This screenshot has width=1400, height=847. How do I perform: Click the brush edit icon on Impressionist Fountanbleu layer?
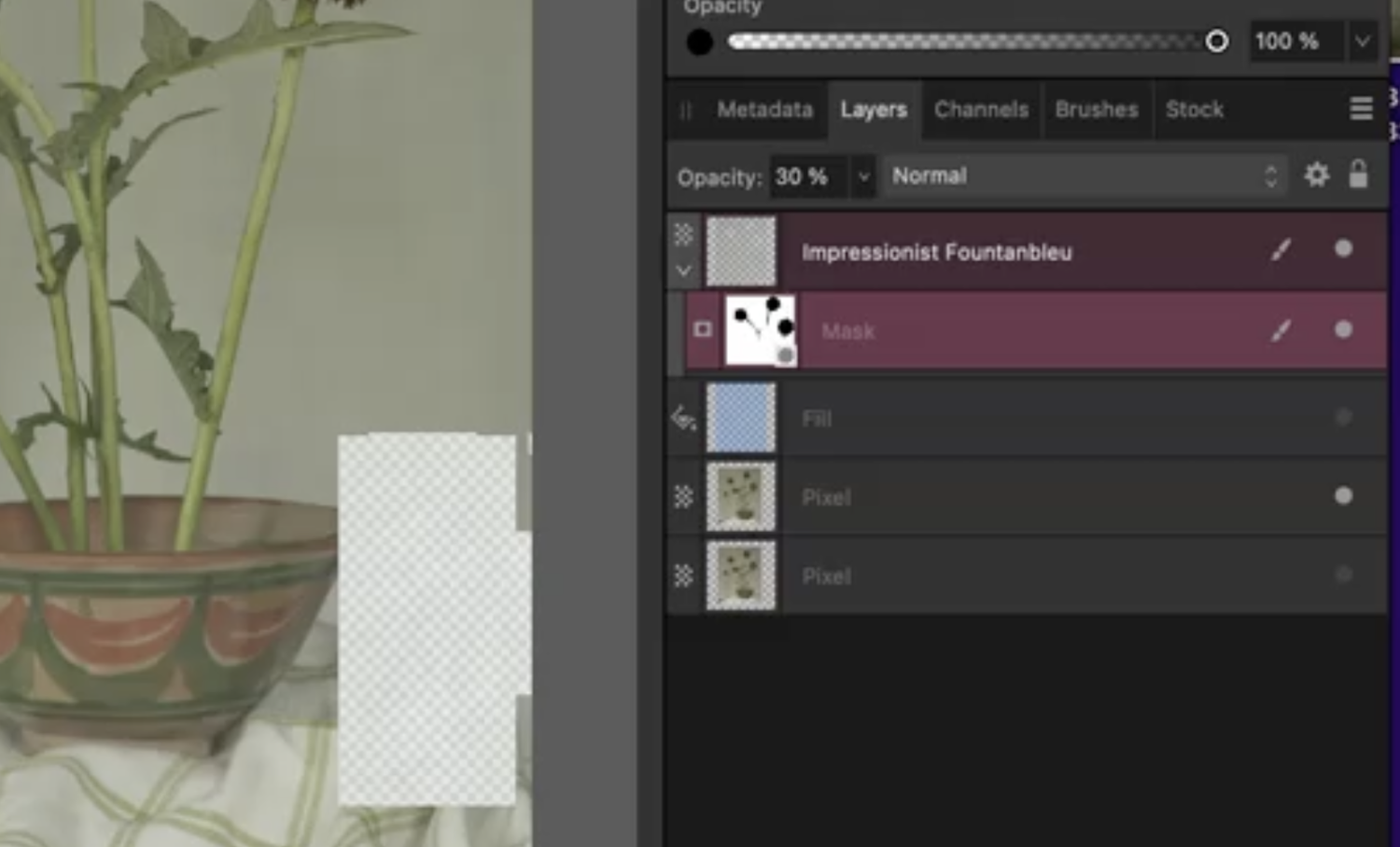1282,249
